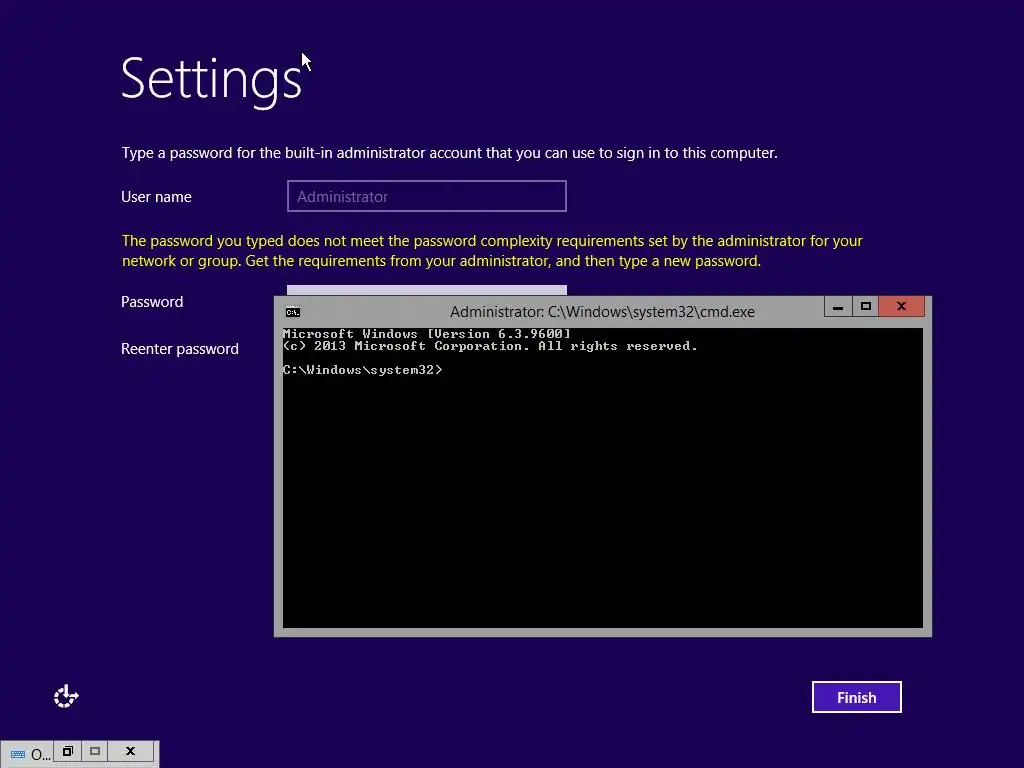This screenshot has height=768, width=1024.
Task: Restore the minimized on-screen keyboard window
Action: [68, 751]
